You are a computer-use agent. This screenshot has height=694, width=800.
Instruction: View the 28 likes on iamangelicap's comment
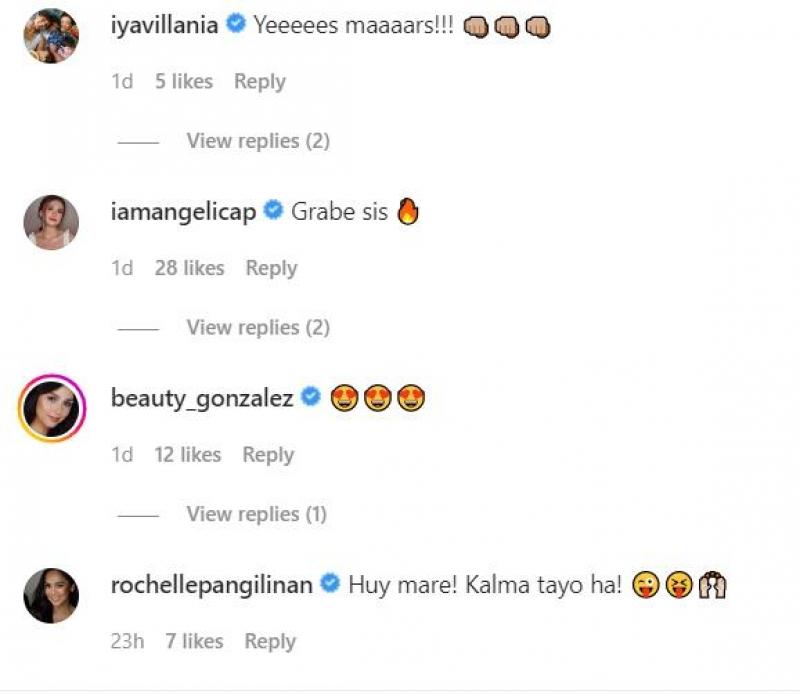[x=189, y=268]
